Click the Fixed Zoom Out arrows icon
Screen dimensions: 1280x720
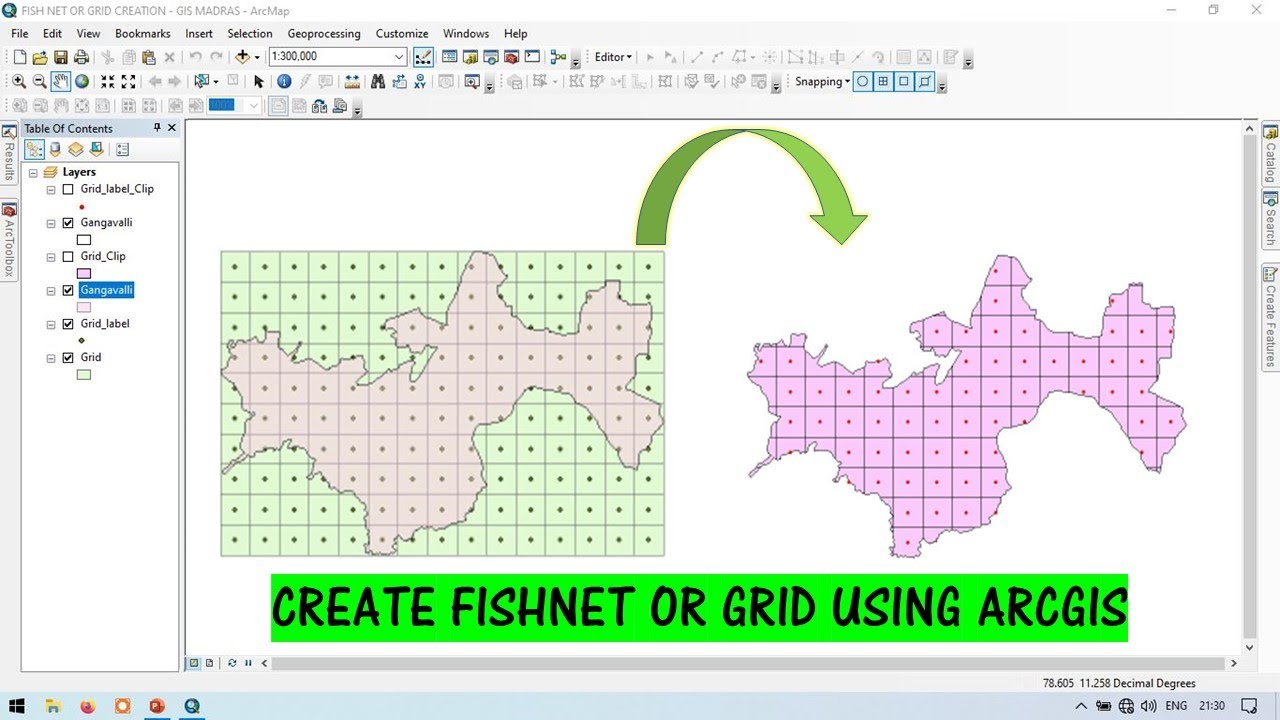click(128, 81)
